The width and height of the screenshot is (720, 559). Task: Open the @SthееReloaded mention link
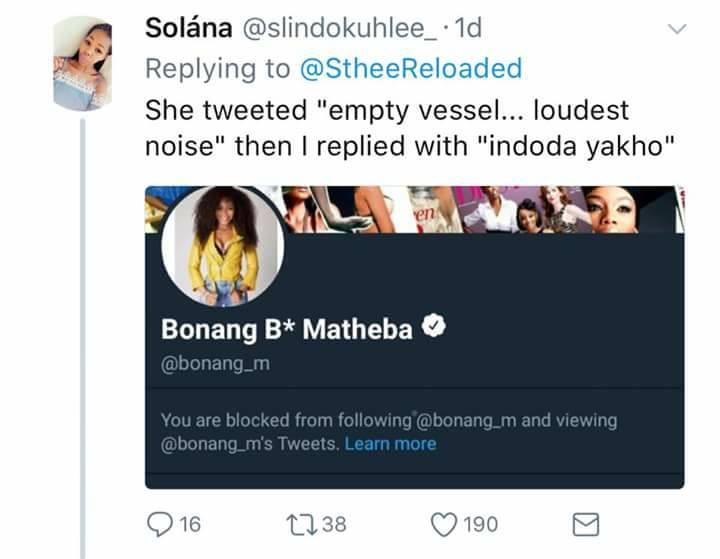pos(411,68)
